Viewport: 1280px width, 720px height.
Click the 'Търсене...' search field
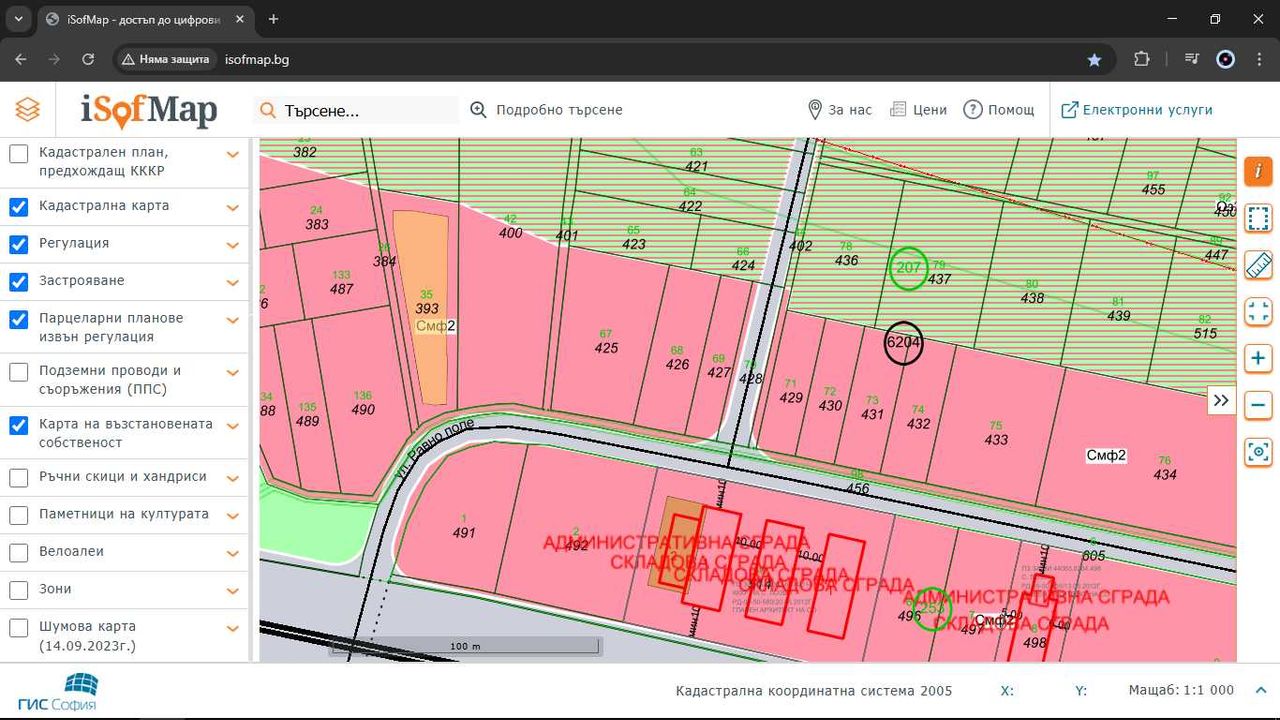tap(357, 110)
